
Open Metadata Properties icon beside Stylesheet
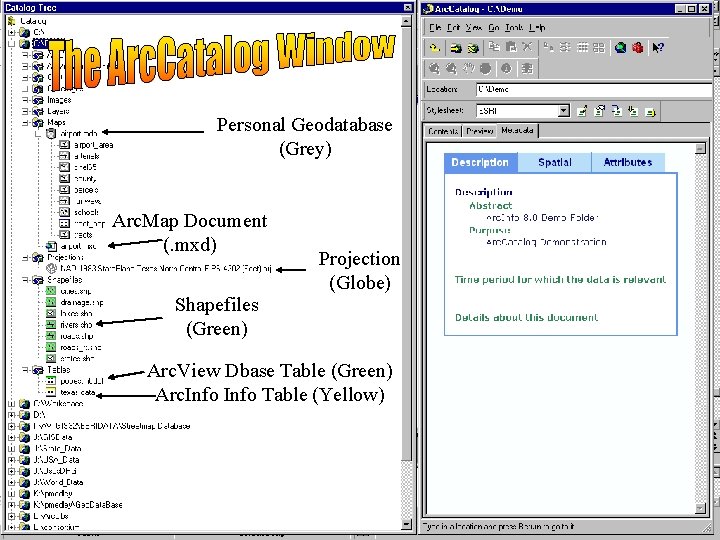coord(599,111)
